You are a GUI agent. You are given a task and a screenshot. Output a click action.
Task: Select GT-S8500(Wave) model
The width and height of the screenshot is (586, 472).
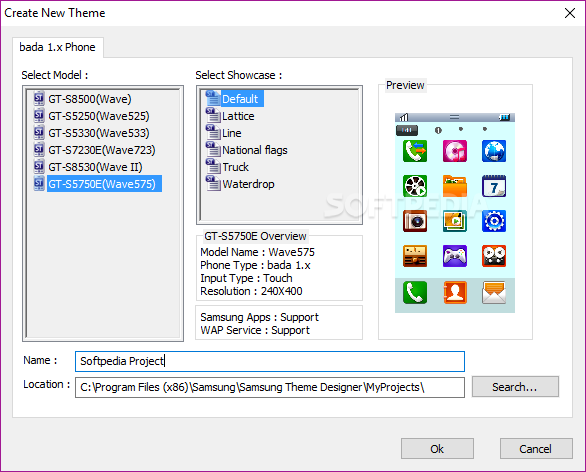(x=90, y=99)
